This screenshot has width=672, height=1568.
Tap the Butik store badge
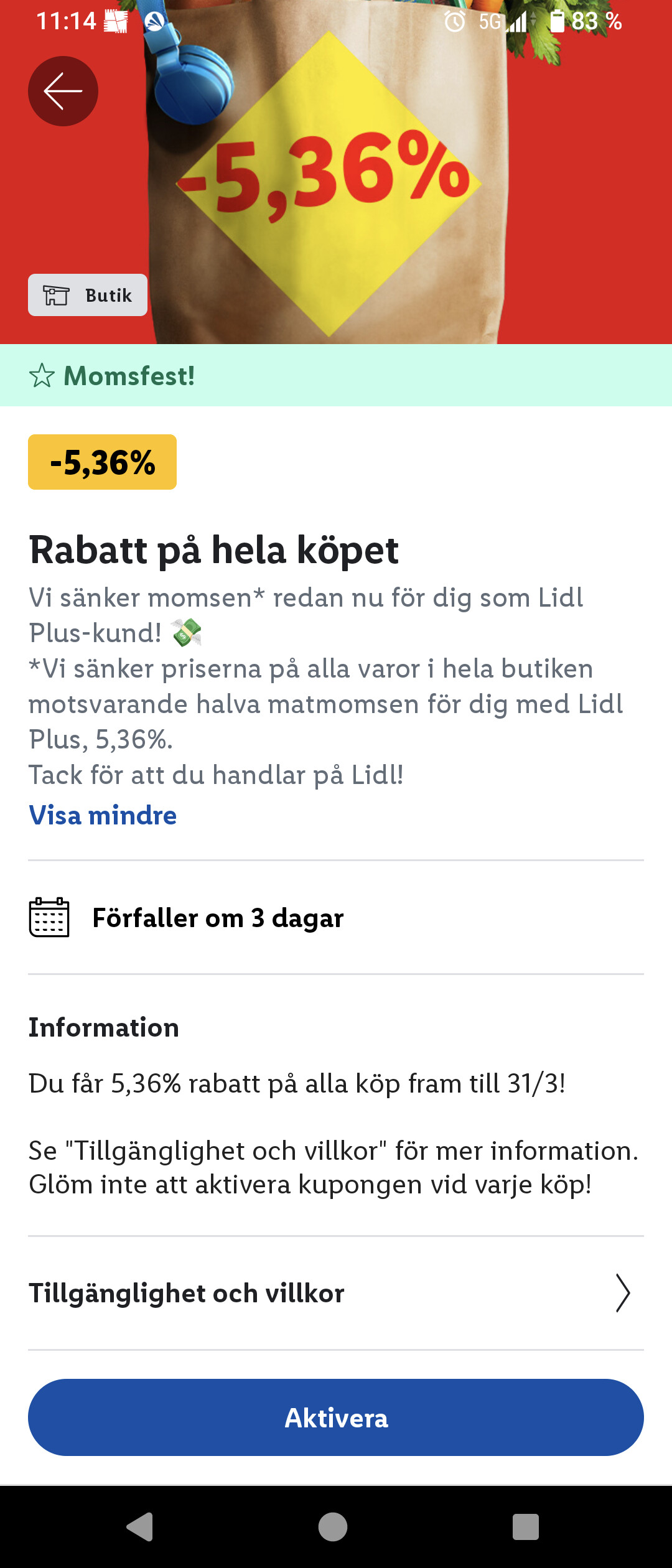(88, 295)
